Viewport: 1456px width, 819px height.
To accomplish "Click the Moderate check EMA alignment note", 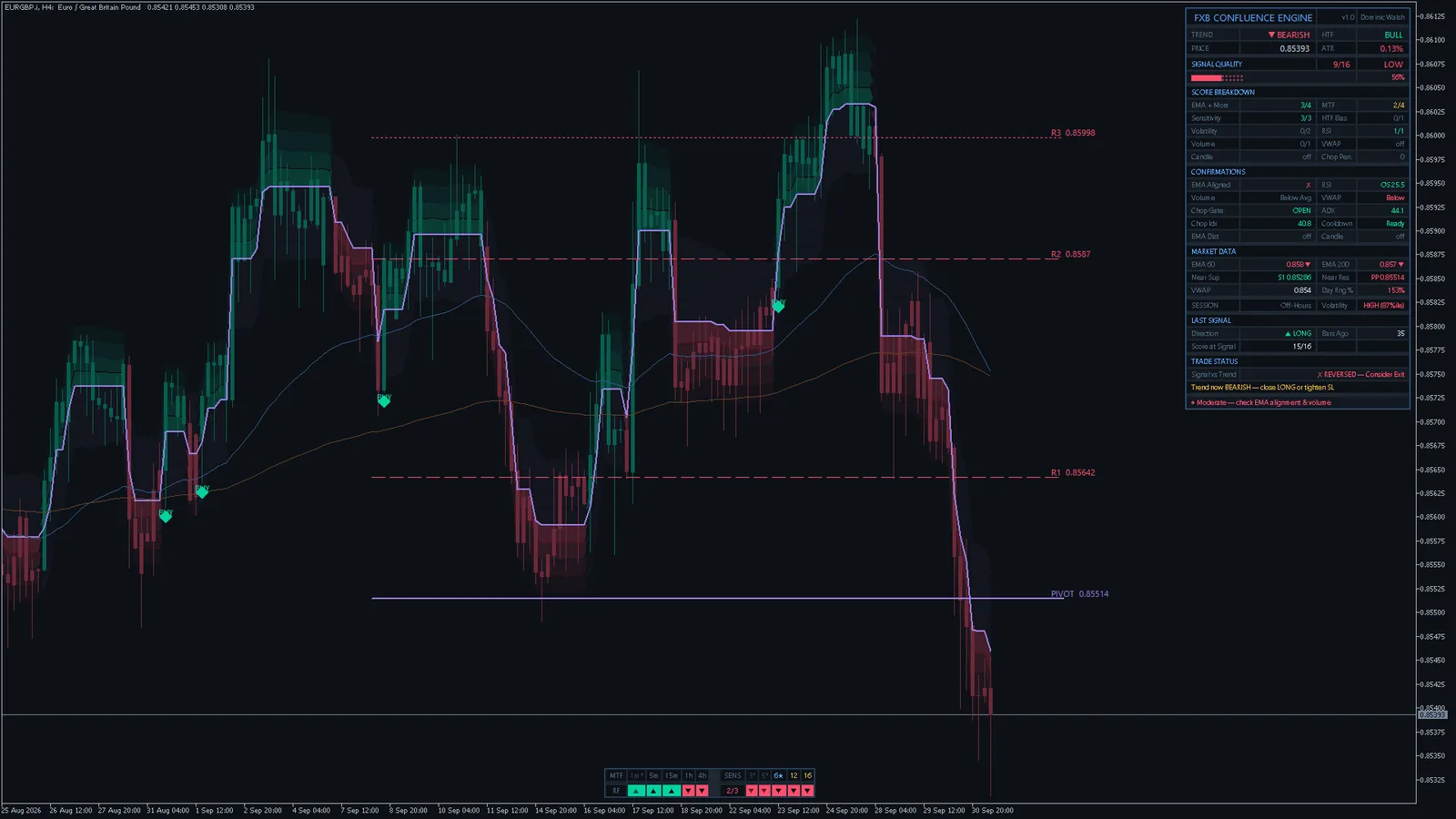I will (1260, 402).
